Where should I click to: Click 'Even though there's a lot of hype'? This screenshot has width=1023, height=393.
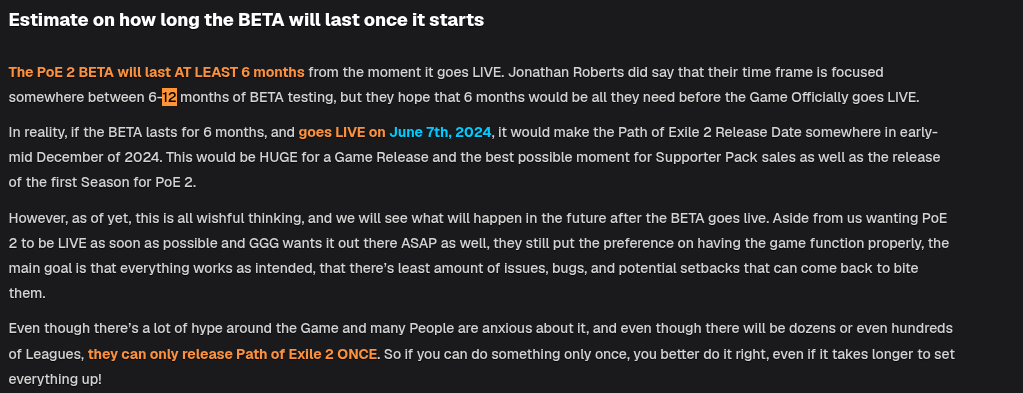point(103,328)
